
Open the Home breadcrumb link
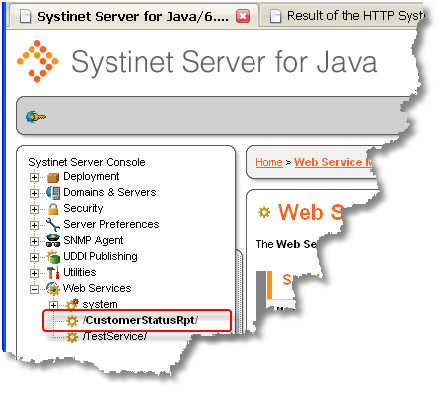click(269, 162)
